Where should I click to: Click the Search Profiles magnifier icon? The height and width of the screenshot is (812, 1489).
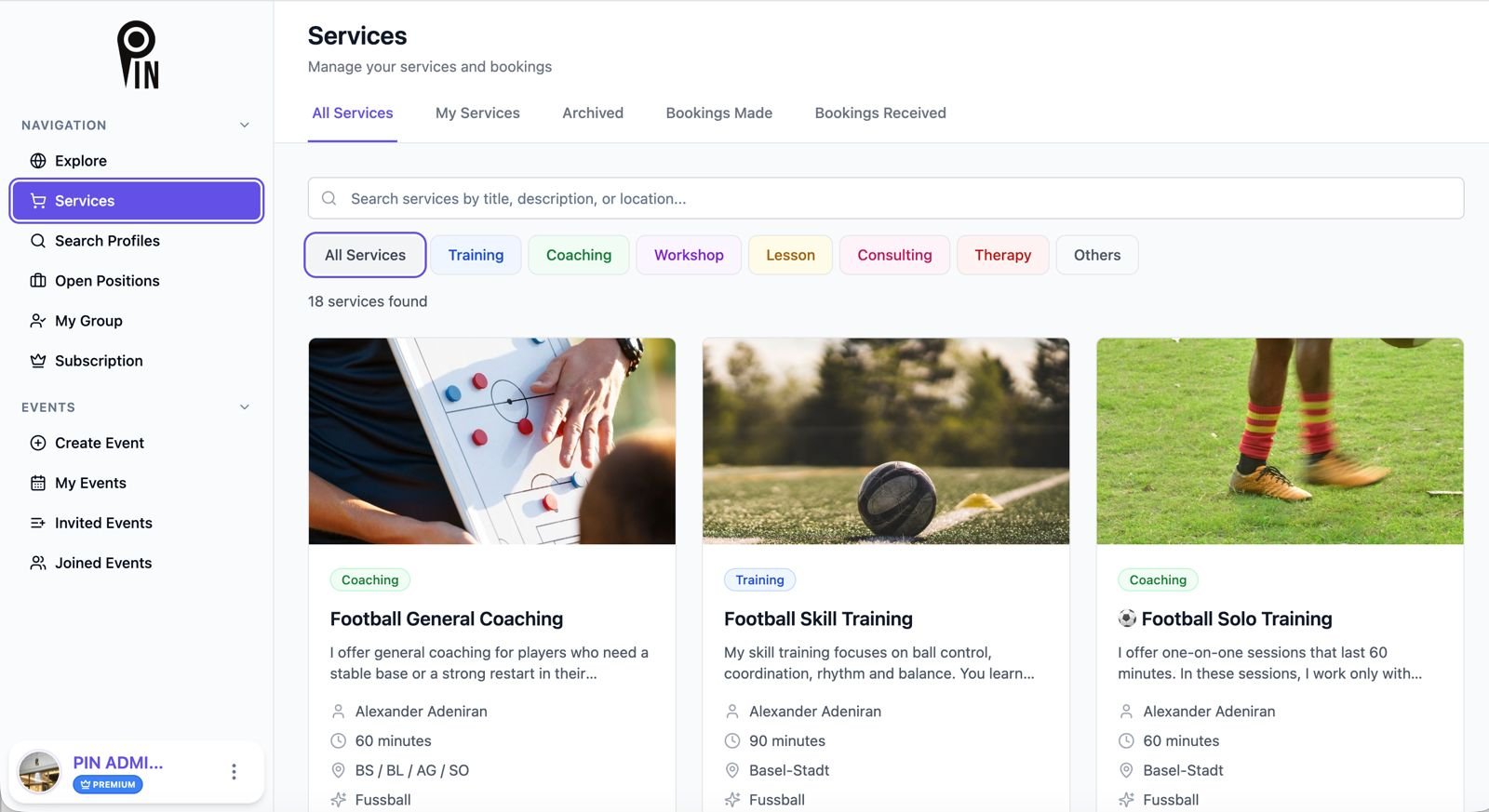click(38, 241)
